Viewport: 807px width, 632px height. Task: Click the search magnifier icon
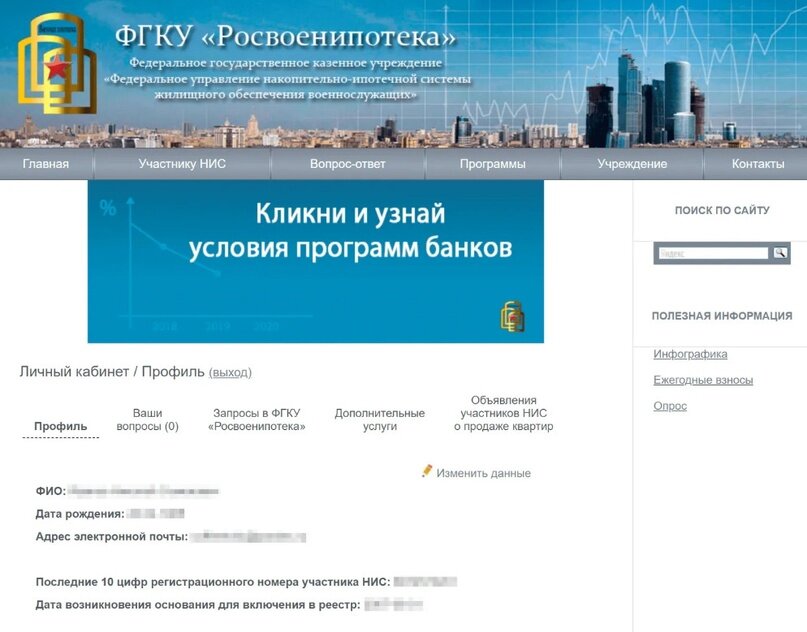(780, 253)
